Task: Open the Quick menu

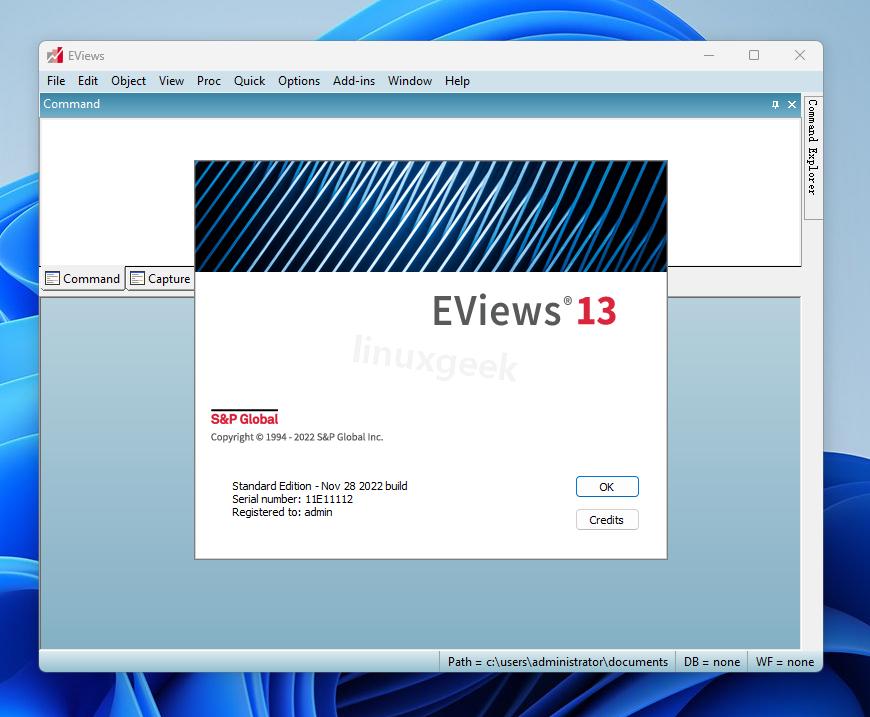Action: [248, 81]
